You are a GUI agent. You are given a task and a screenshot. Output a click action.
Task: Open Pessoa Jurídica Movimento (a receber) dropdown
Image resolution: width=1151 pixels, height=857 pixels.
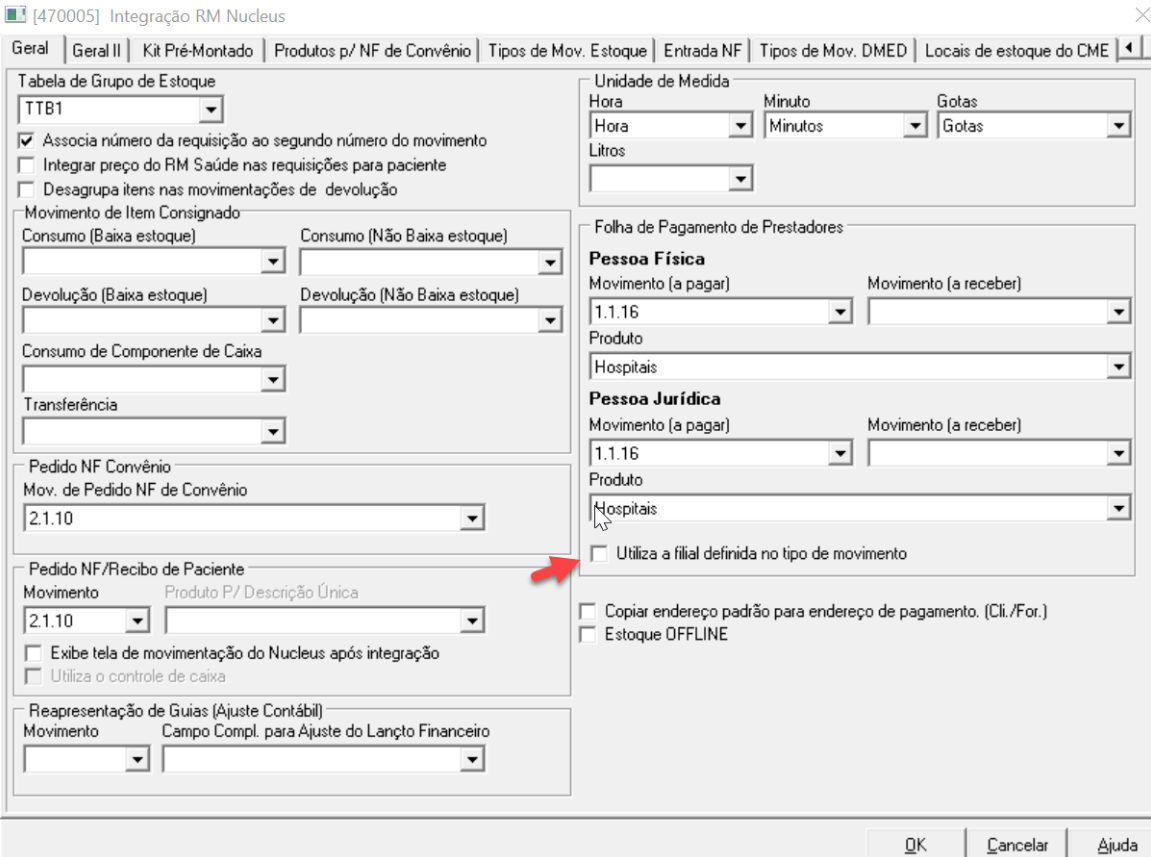click(x=1118, y=454)
